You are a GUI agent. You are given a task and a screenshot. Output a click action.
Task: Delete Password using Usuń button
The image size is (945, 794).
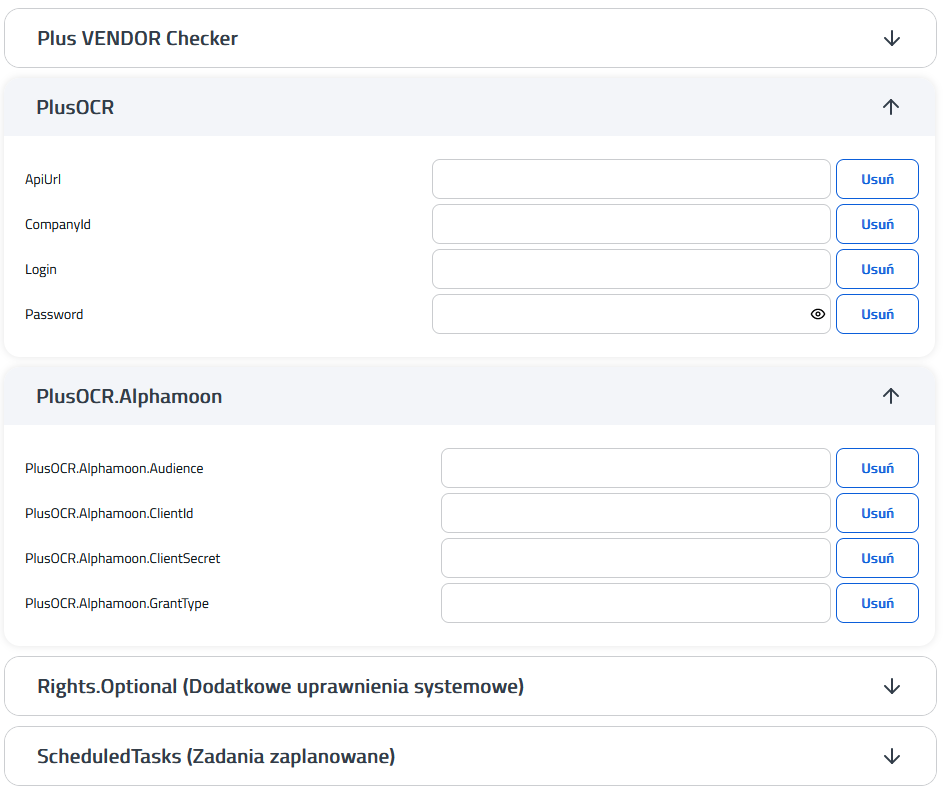click(877, 314)
